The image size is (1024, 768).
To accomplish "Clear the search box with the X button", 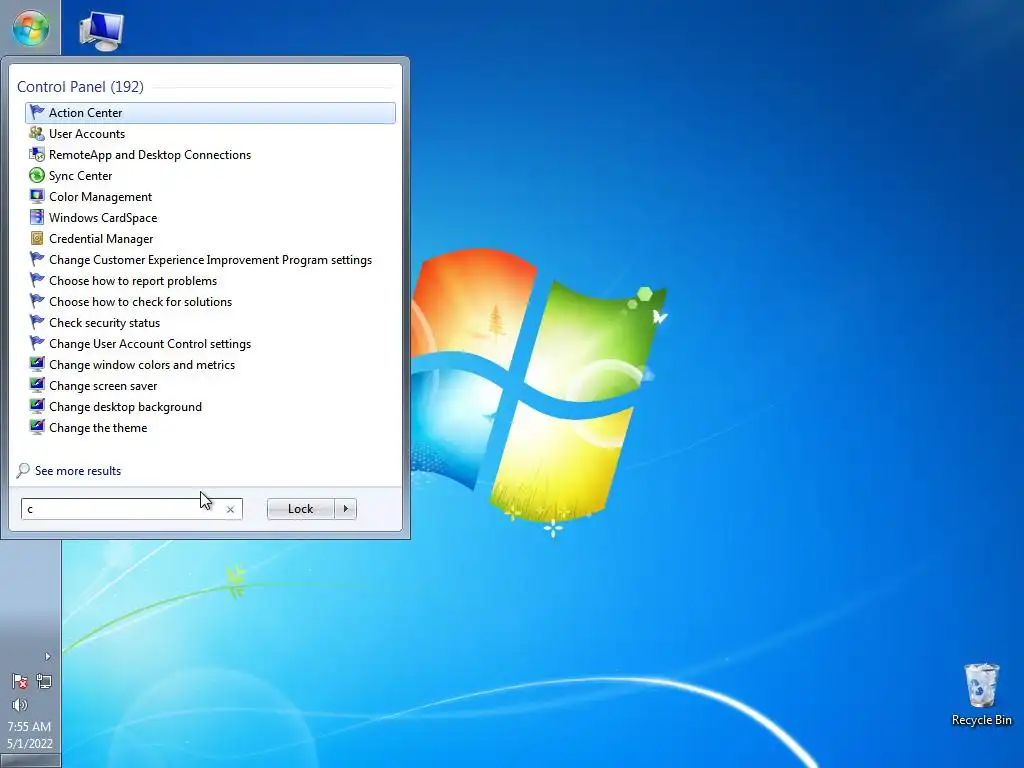I will [230, 509].
